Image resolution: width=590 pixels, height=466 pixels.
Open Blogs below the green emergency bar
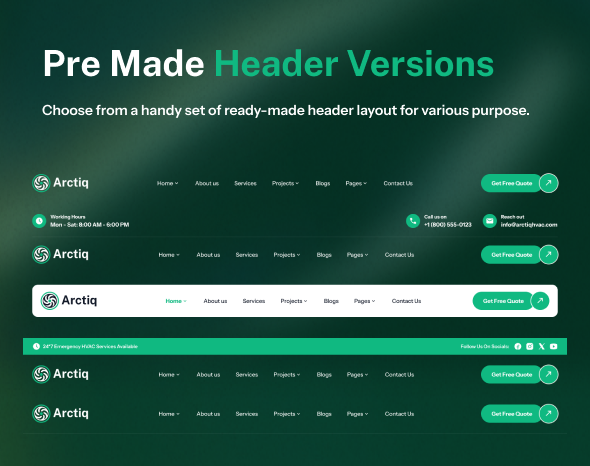click(324, 375)
